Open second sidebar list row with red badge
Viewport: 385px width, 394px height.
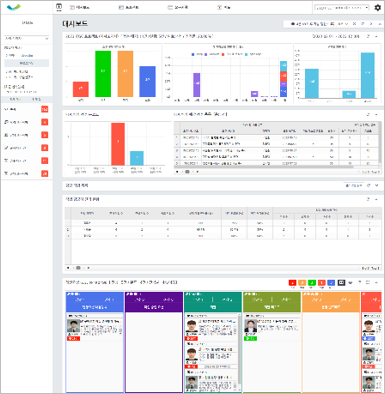click(x=26, y=122)
